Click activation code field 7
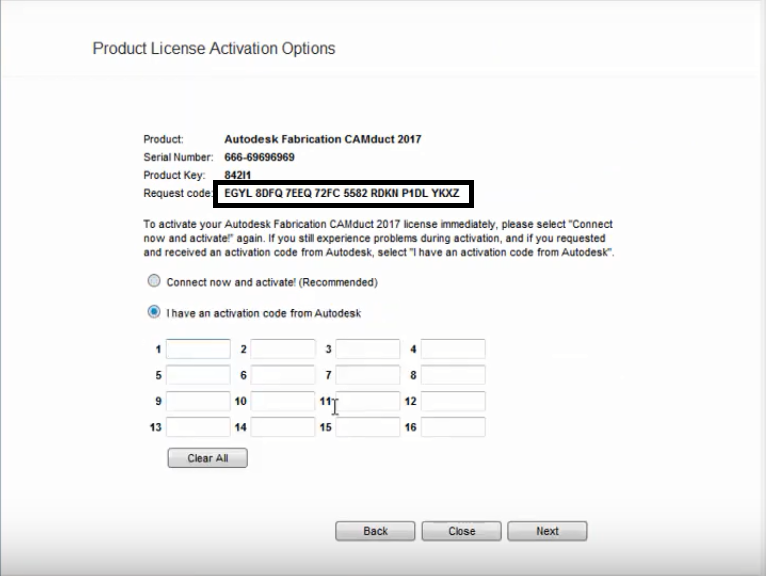766x576 pixels. pyautogui.click(x=368, y=375)
